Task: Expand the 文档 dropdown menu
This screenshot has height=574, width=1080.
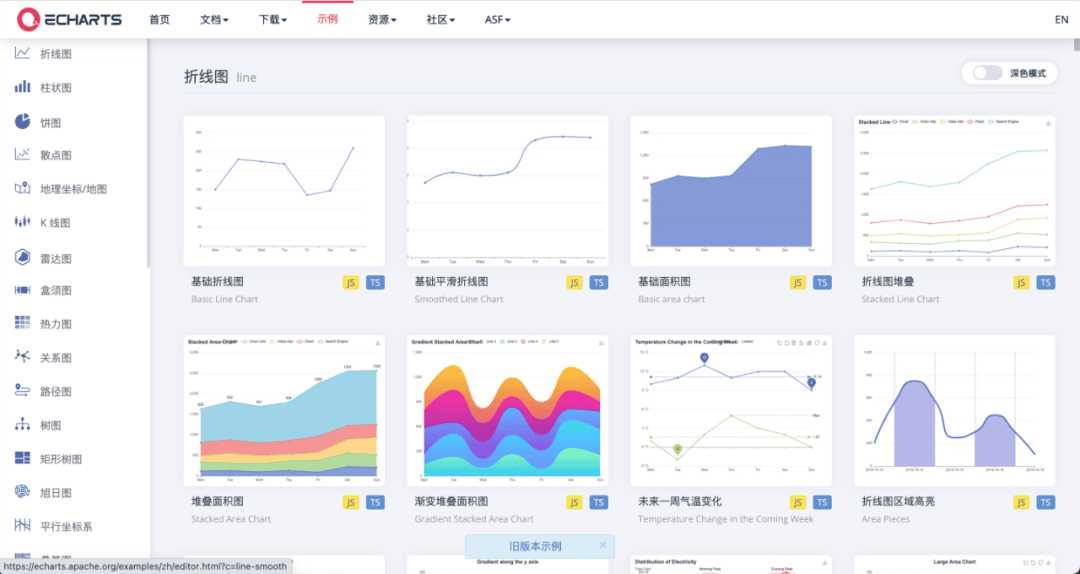Action: 214,20
